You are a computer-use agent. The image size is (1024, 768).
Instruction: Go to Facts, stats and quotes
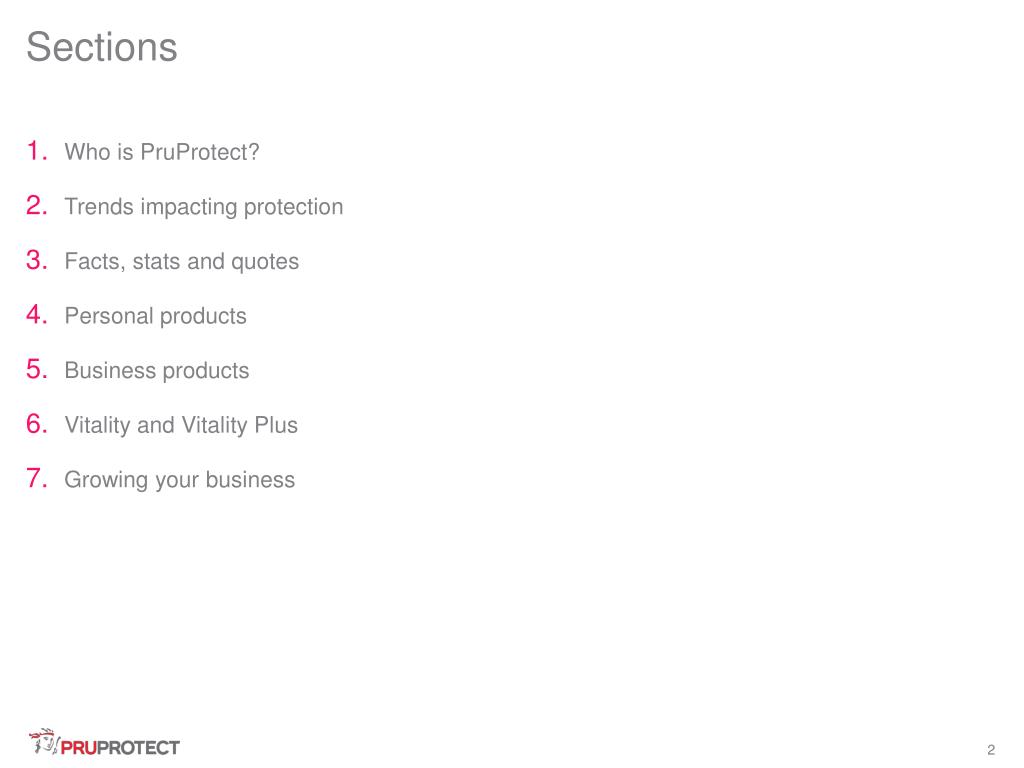point(182,261)
